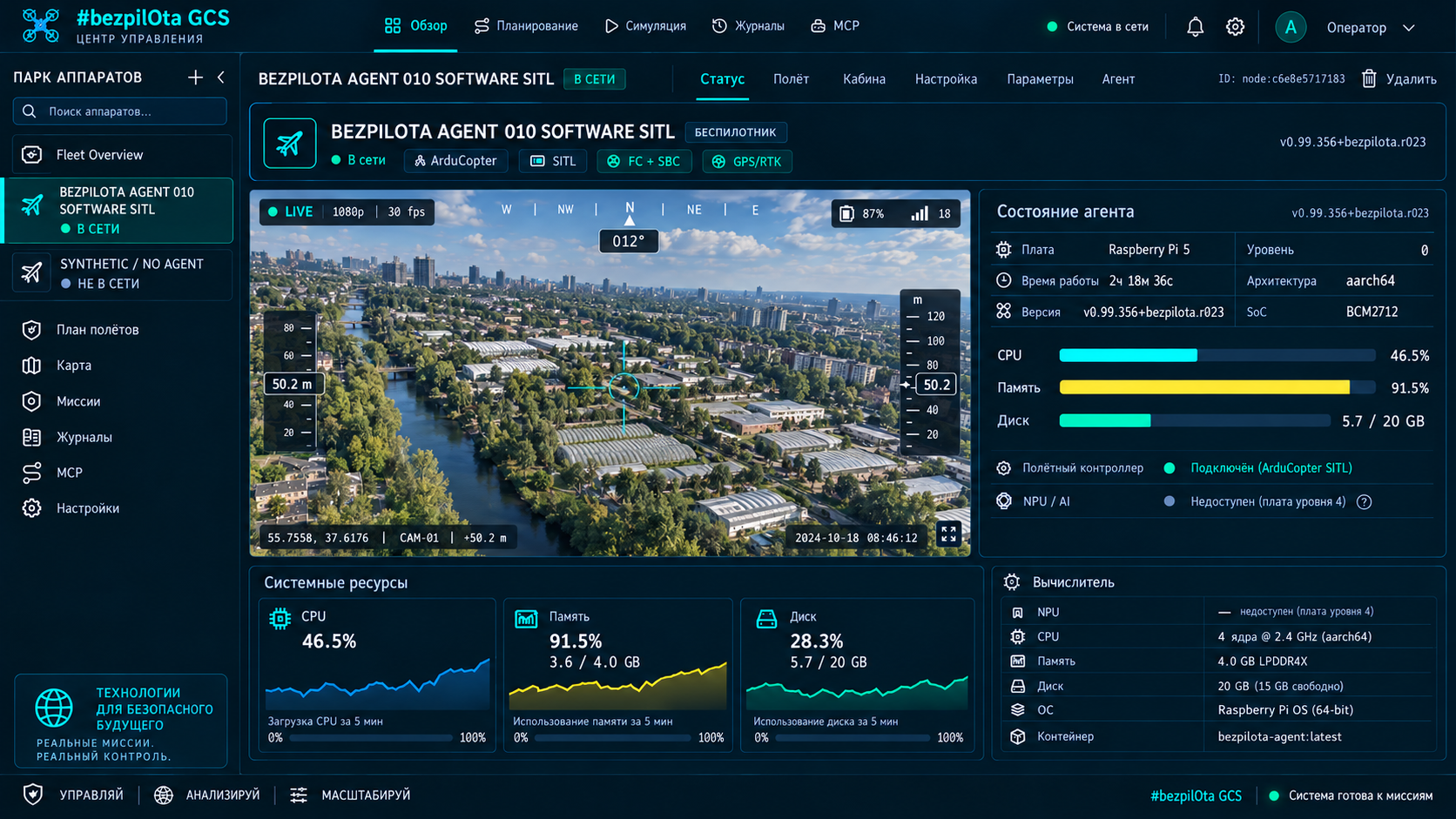Select the Агент tab
The image size is (1456, 819).
[1118, 79]
